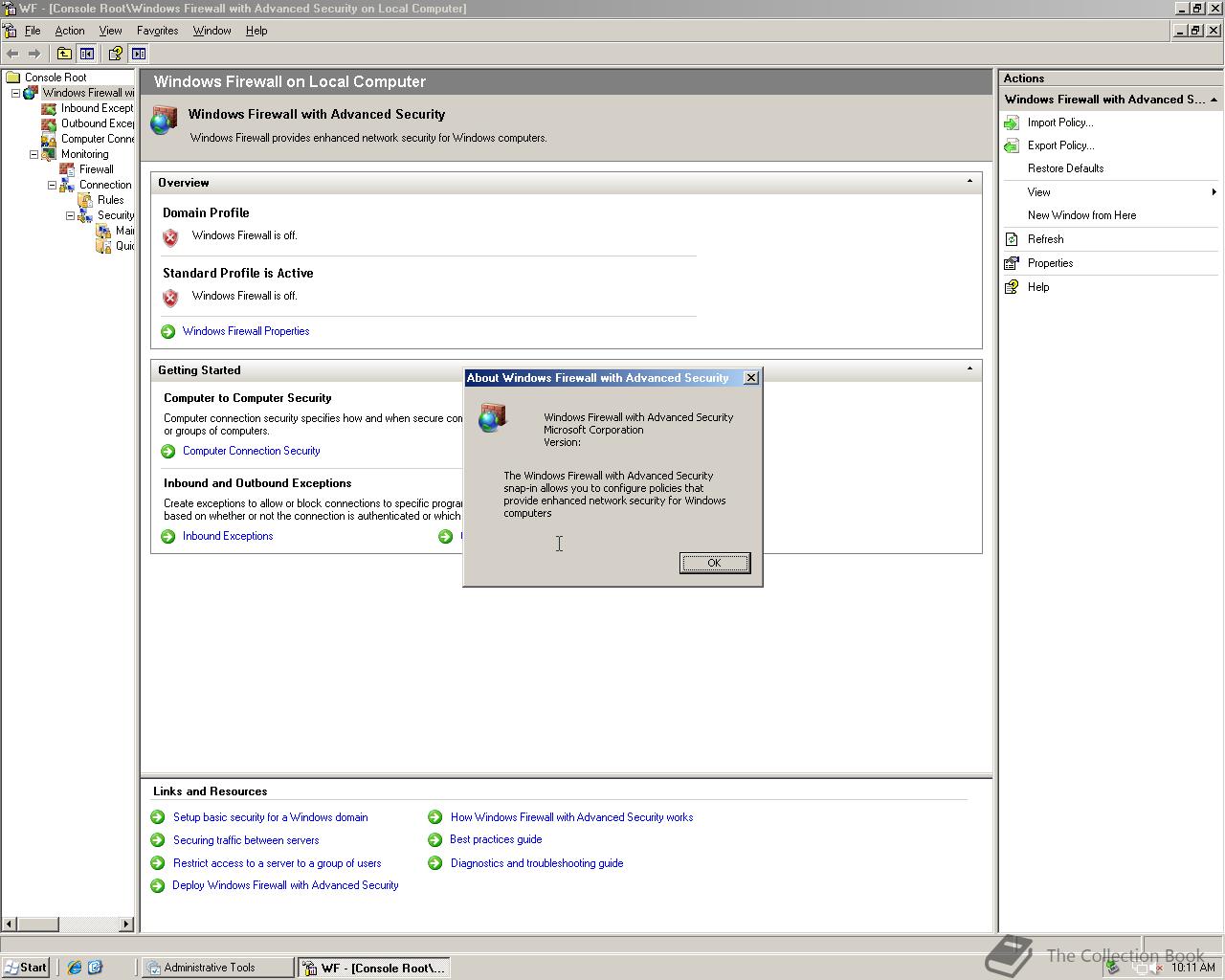Screen dimensions: 1225x980
Task: Open the Help menu in the menu bar
Action: tap(256, 31)
